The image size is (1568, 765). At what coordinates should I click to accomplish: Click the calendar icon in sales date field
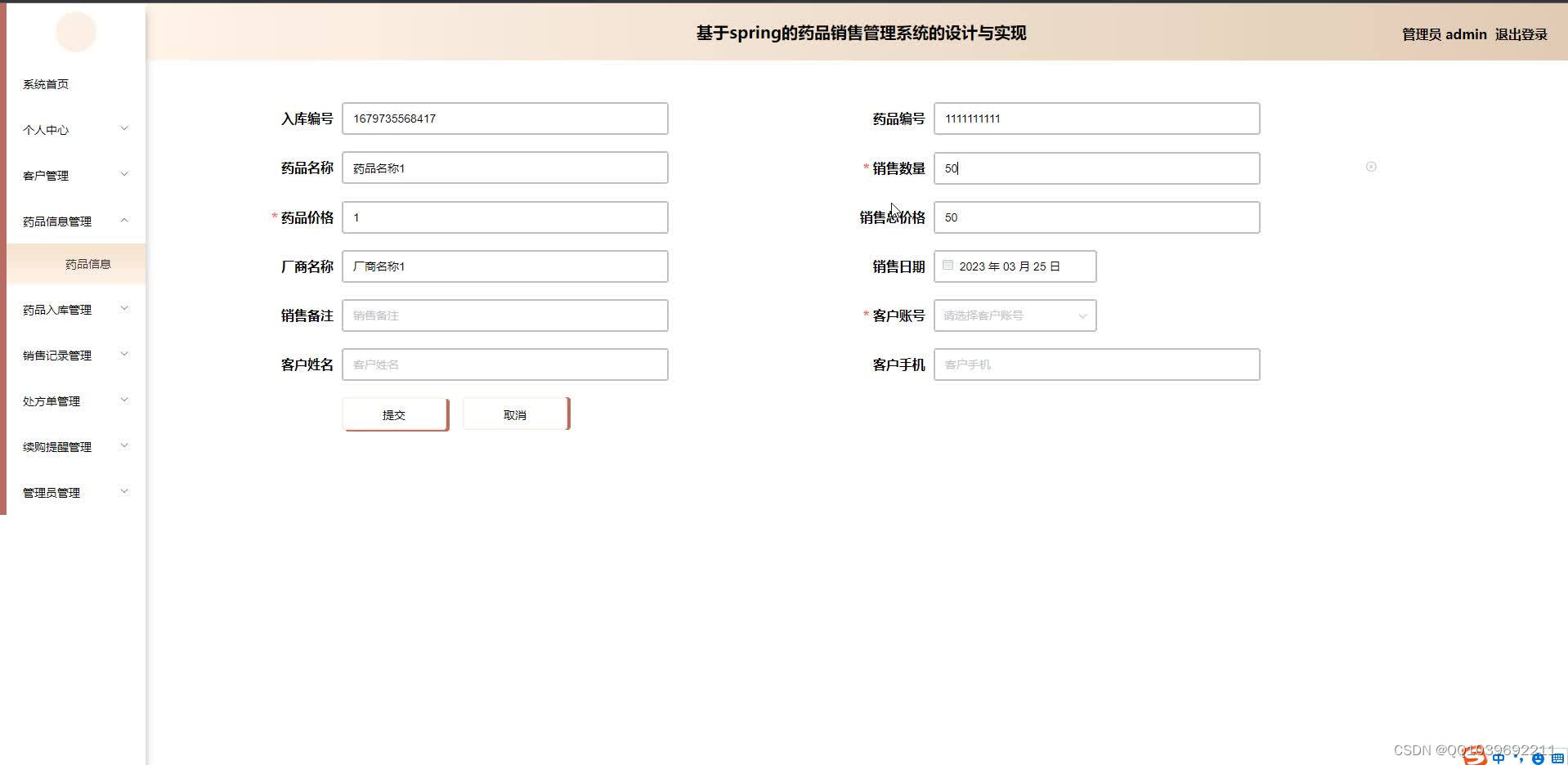tap(948, 266)
